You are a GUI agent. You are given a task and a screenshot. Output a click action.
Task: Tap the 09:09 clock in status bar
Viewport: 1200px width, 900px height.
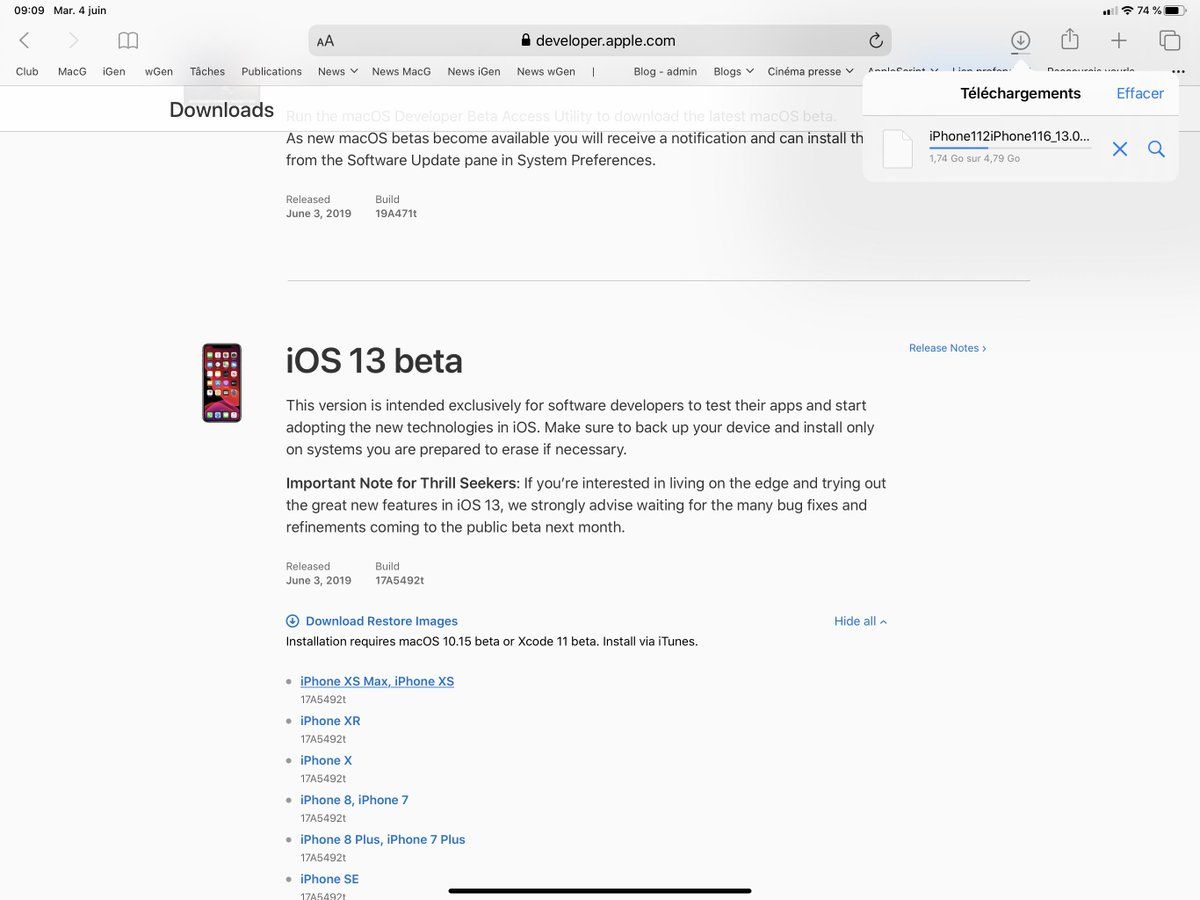coord(29,11)
